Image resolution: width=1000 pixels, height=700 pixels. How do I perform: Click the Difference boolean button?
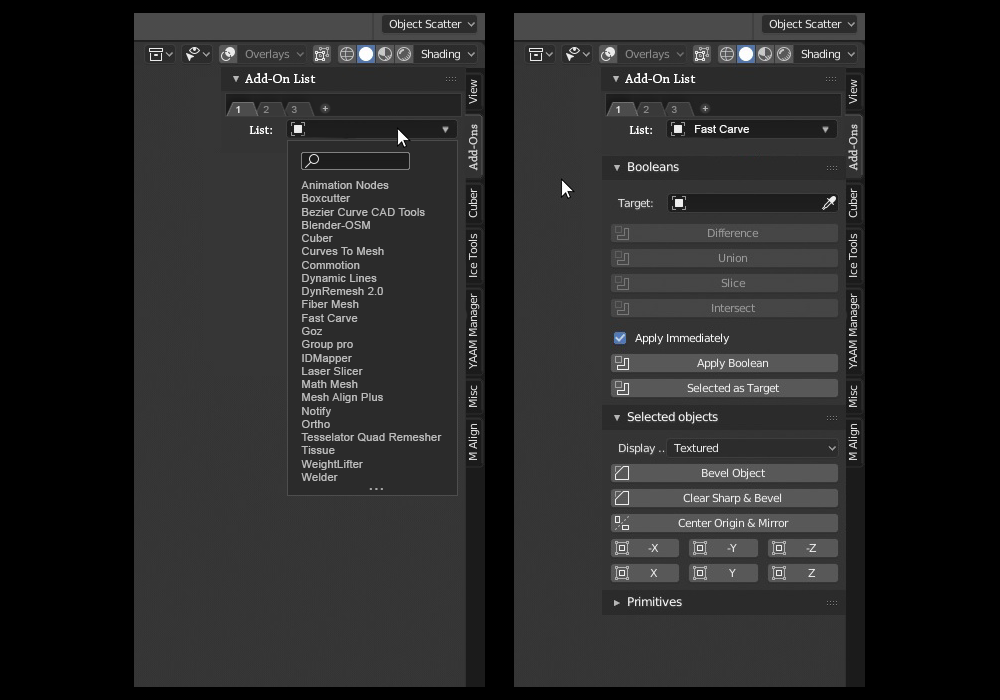coord(724,233)
